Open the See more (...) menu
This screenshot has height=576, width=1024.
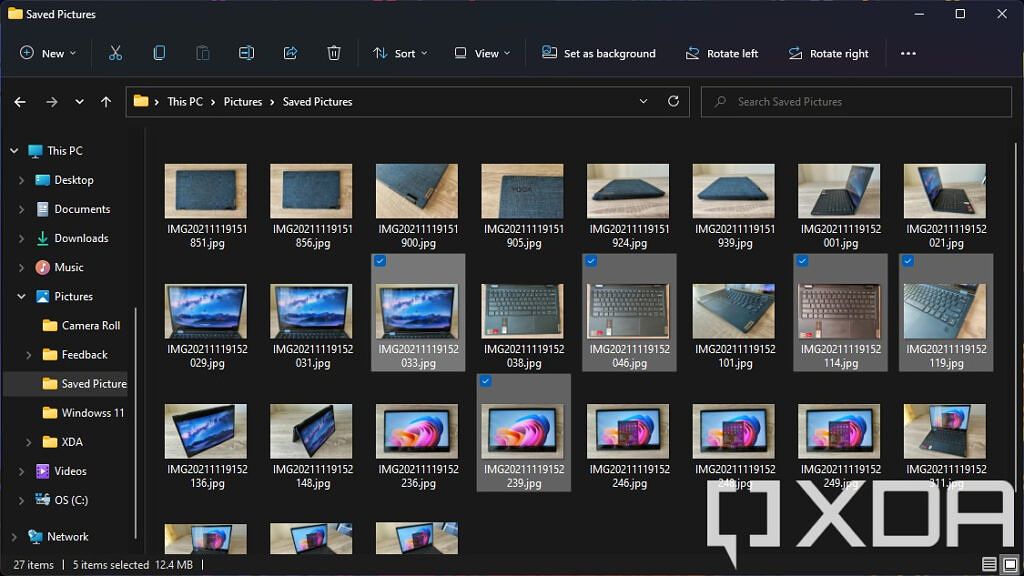pos(908,53)
